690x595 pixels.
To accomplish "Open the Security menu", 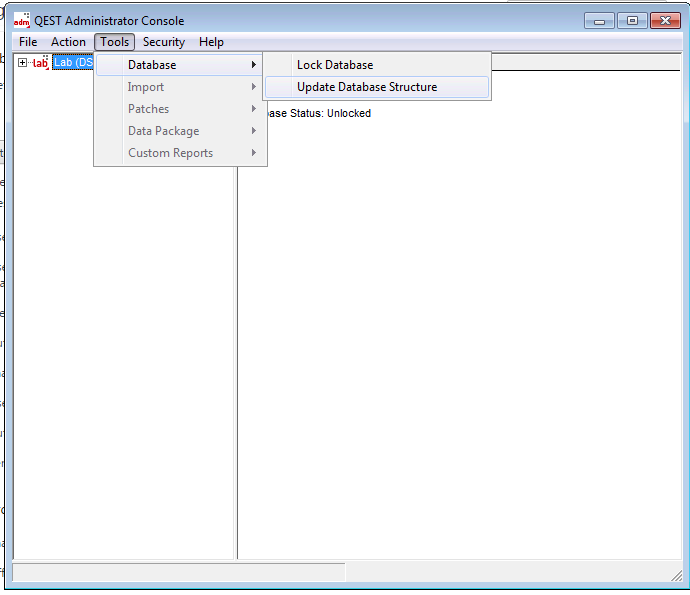I will point(163,42).
